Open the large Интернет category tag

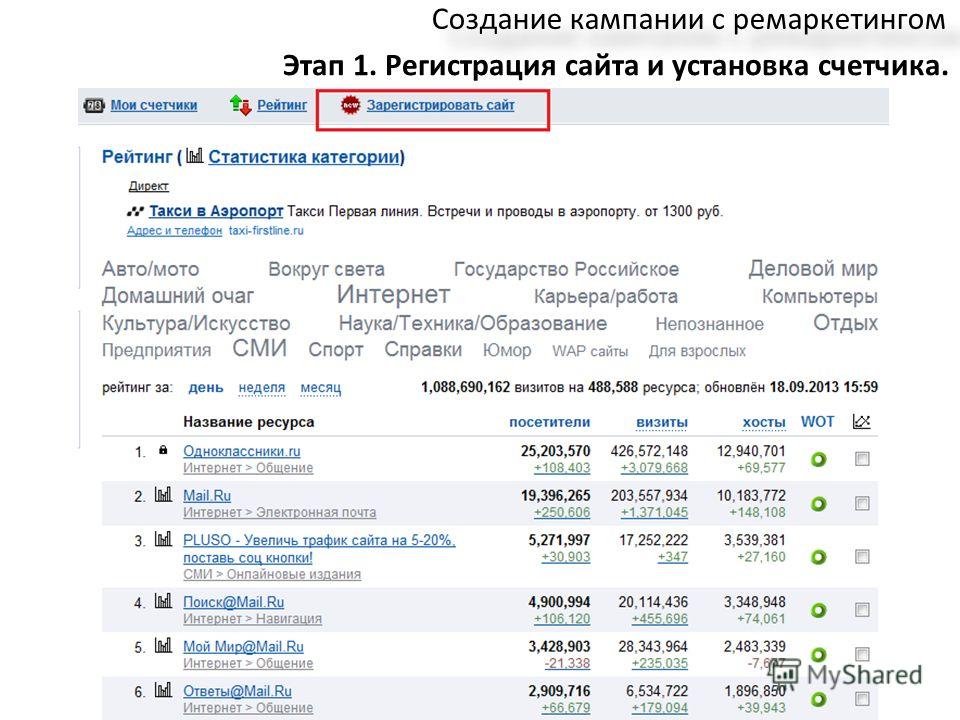393,294
